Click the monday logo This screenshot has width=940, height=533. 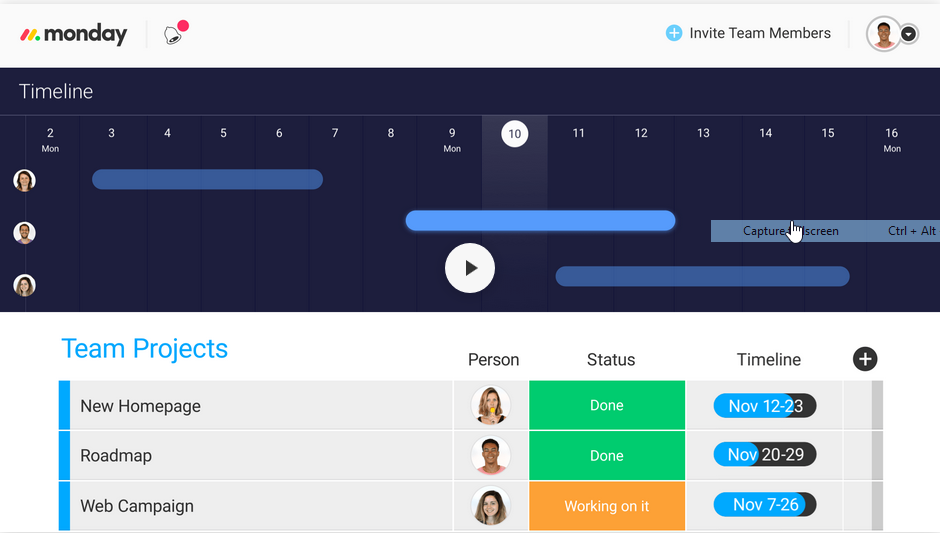(x=74, y=34)
